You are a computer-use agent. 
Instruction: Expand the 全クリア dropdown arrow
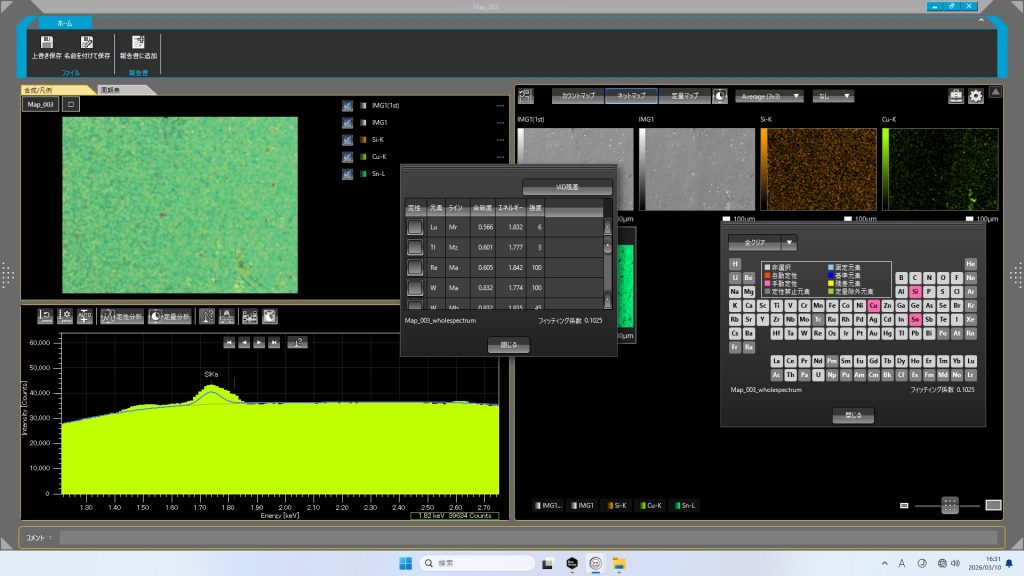click(790, 242)
